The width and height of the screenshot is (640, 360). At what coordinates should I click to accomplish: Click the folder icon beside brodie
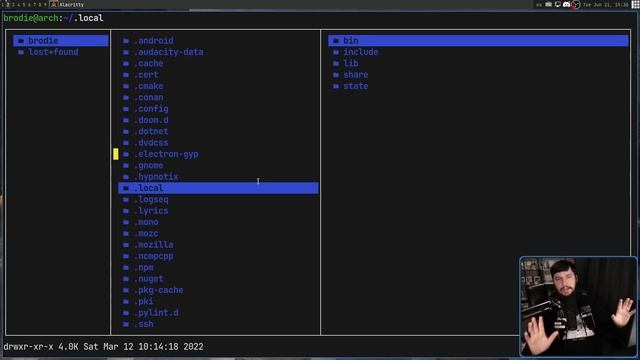pos(21,41)
